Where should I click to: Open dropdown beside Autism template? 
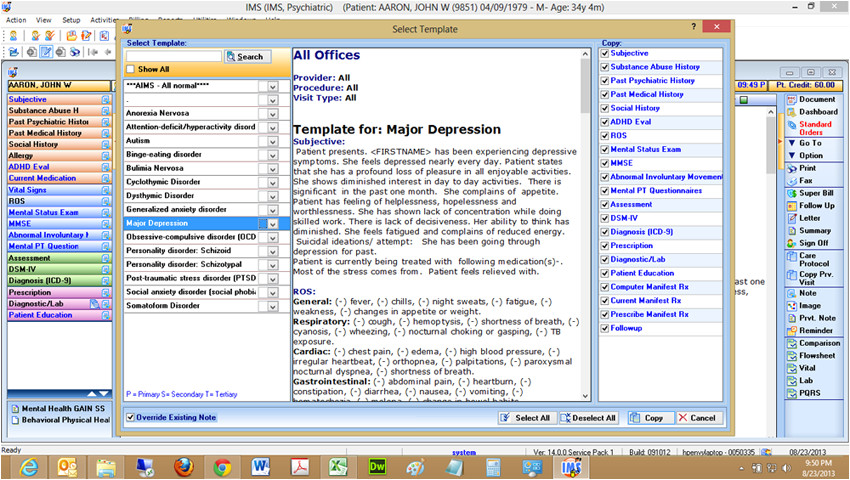point(271,141)
